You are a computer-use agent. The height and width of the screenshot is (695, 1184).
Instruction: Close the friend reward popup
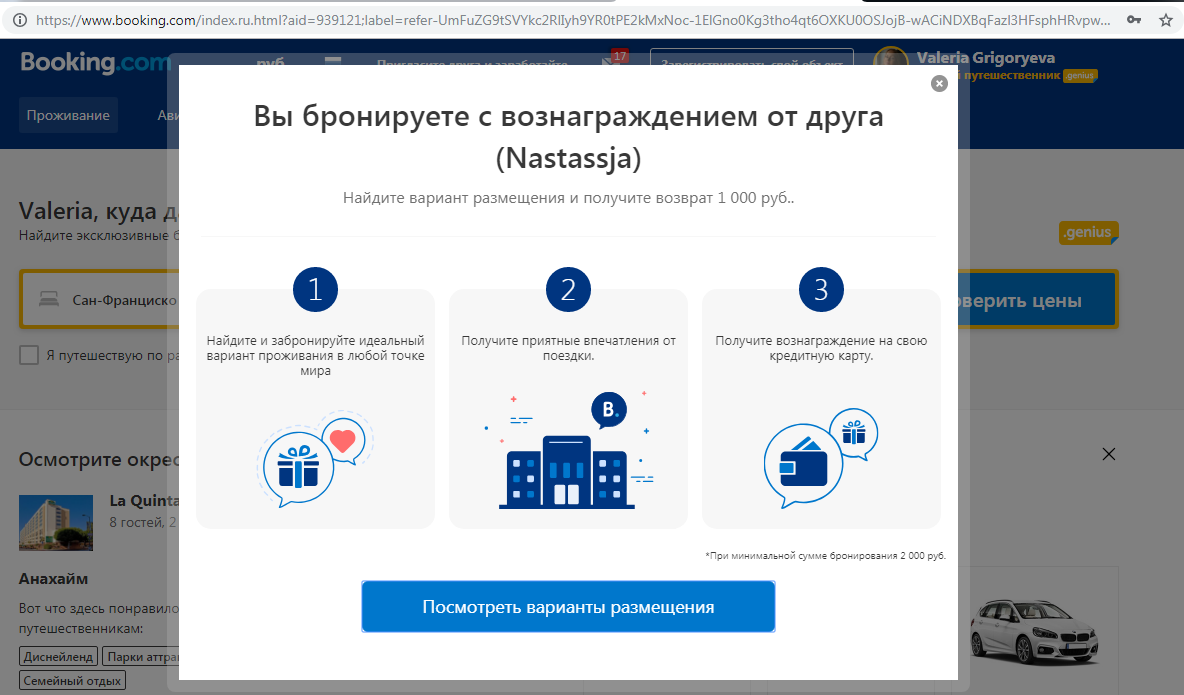click(939, 83)
